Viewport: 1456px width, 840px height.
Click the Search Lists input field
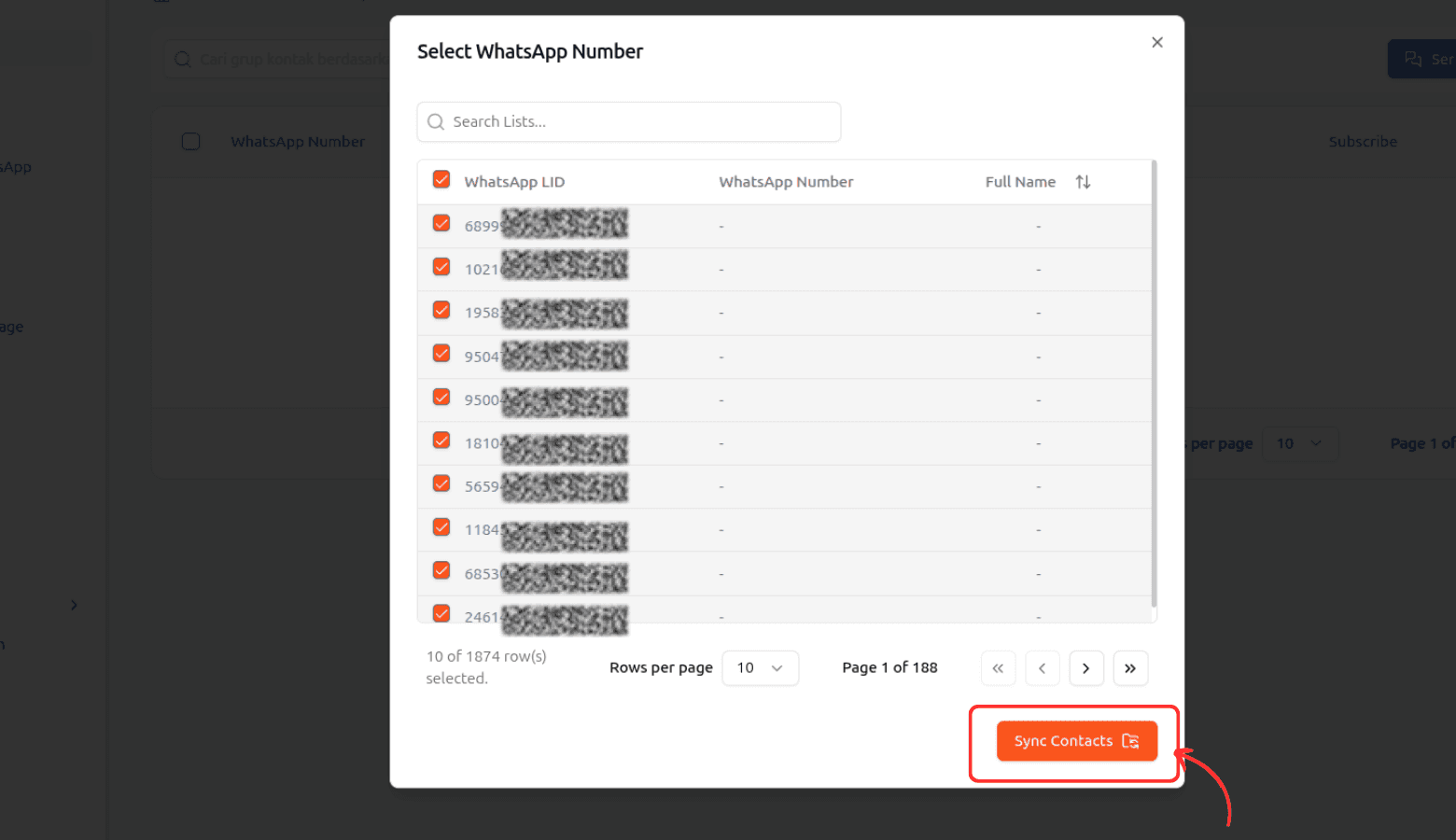tap(642, 122)
